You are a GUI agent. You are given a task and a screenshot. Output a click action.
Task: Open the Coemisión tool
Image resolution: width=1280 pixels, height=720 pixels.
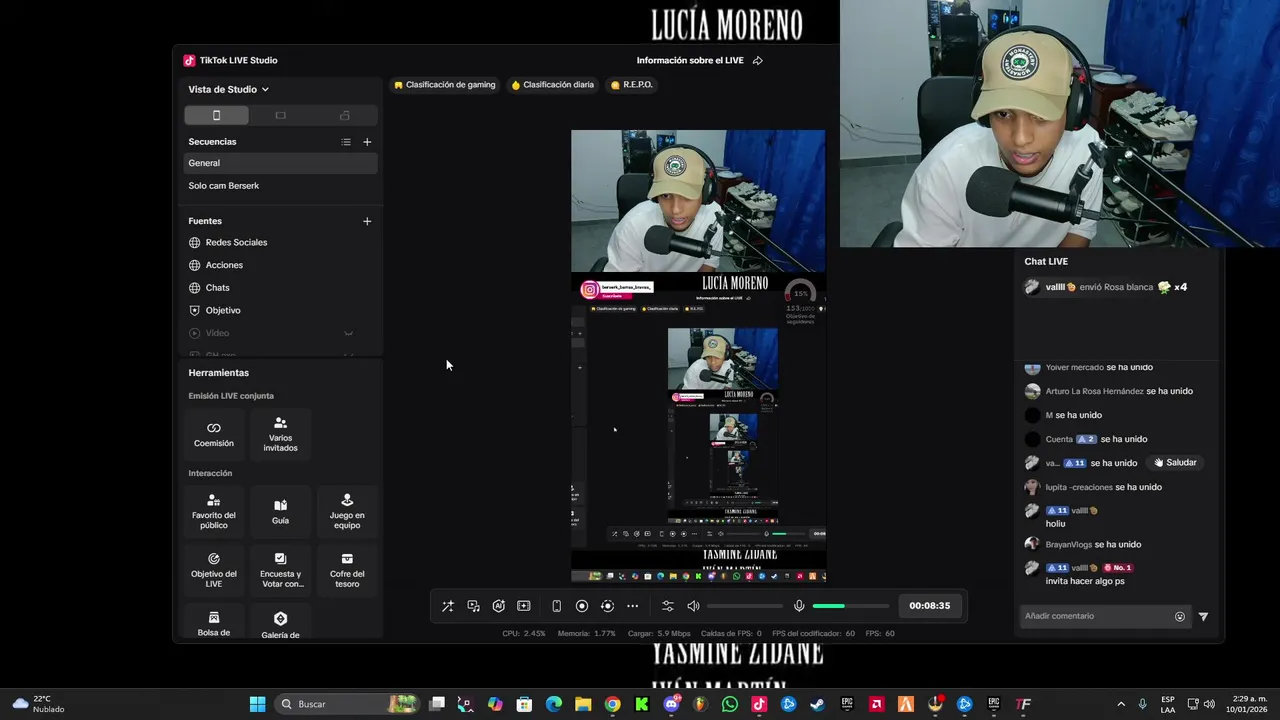(214, 435)
